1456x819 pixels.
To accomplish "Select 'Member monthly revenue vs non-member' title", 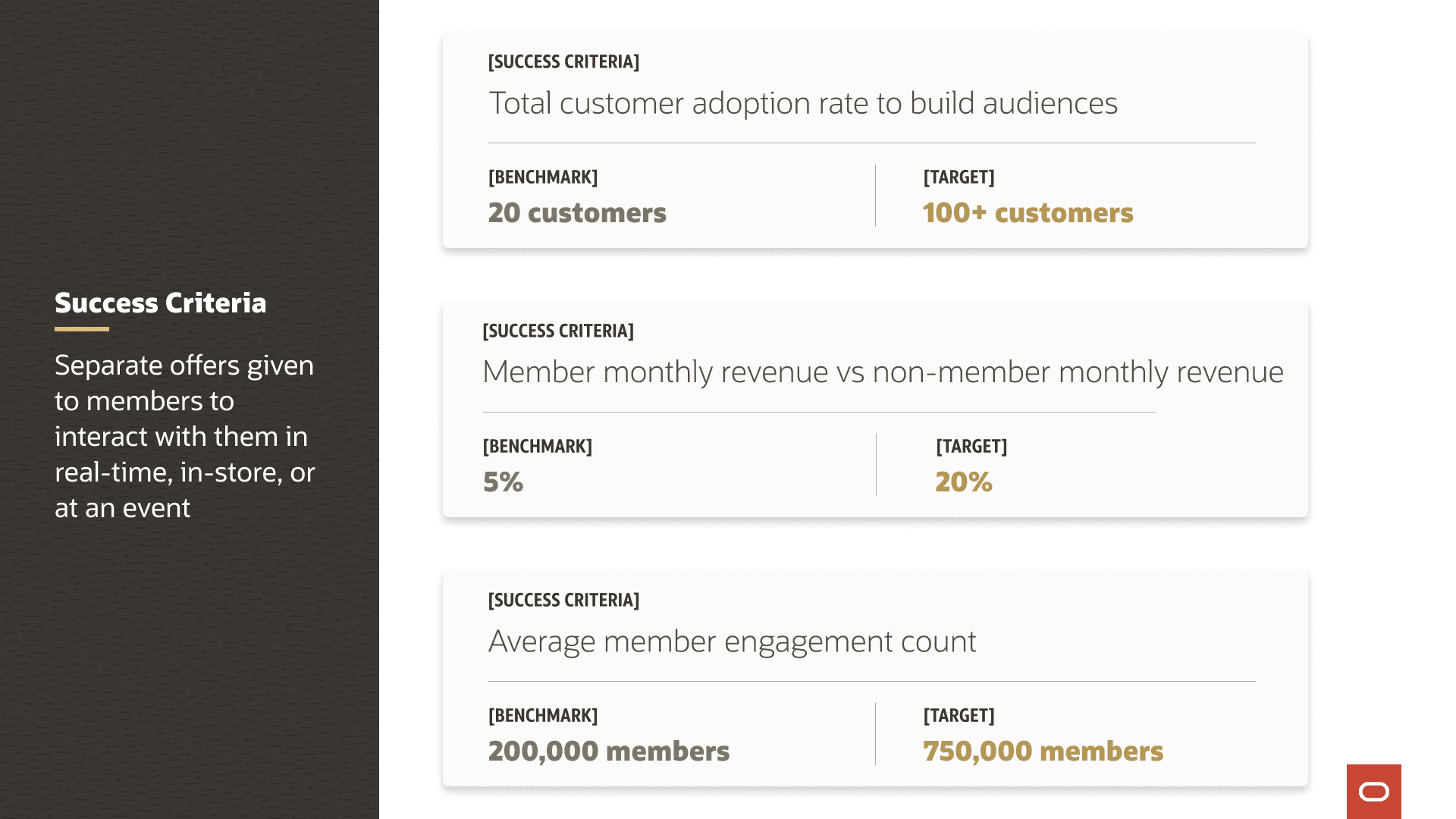I will pyautogui.click(x=883, y=372).
